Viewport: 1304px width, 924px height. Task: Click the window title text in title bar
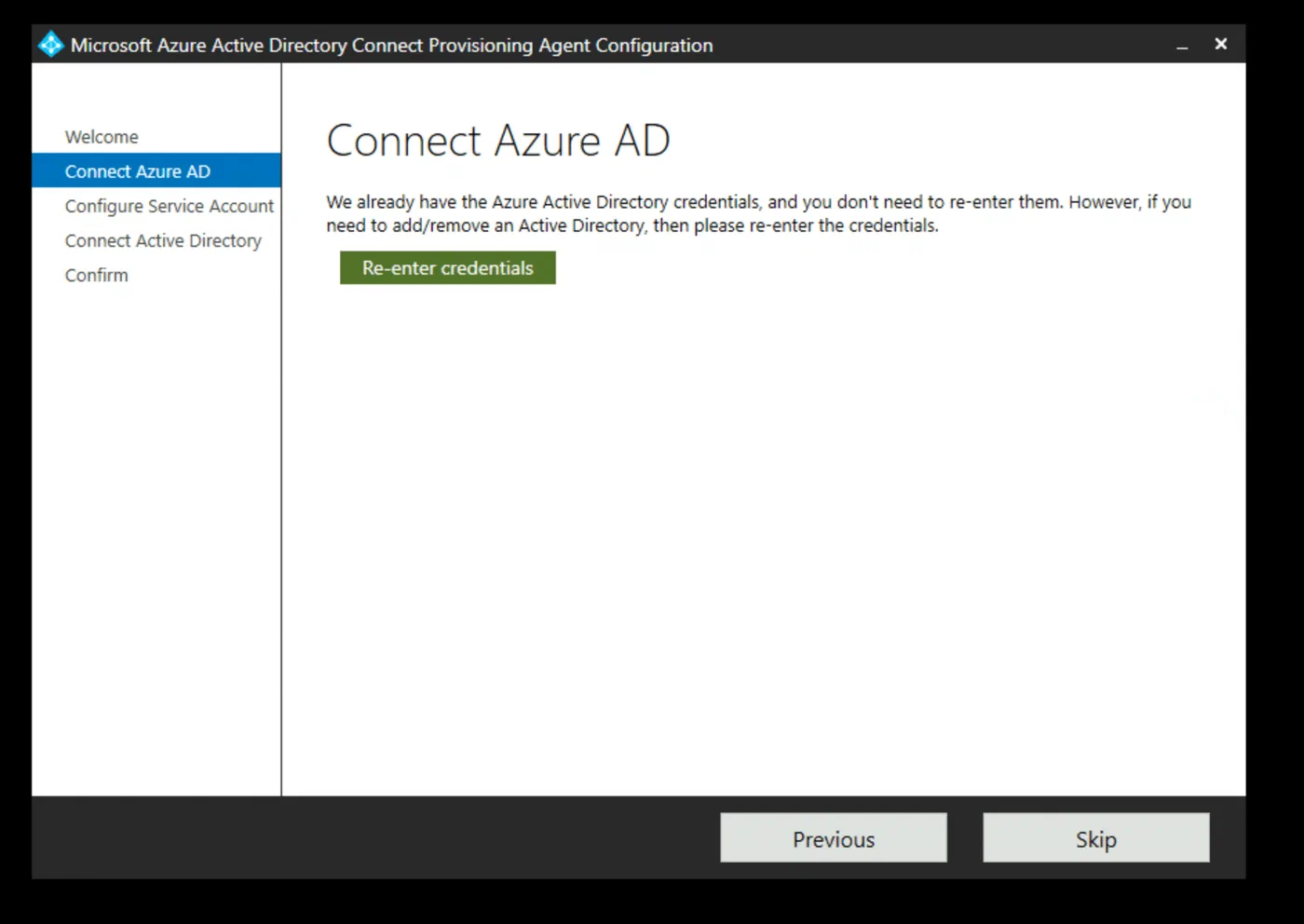(x=392, y=46)
